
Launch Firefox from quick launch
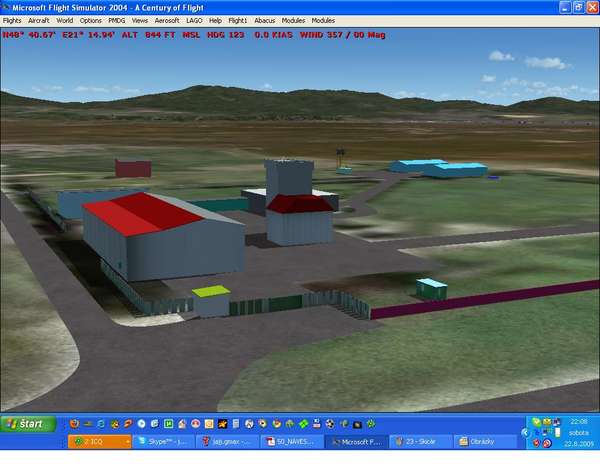(75, 424)
